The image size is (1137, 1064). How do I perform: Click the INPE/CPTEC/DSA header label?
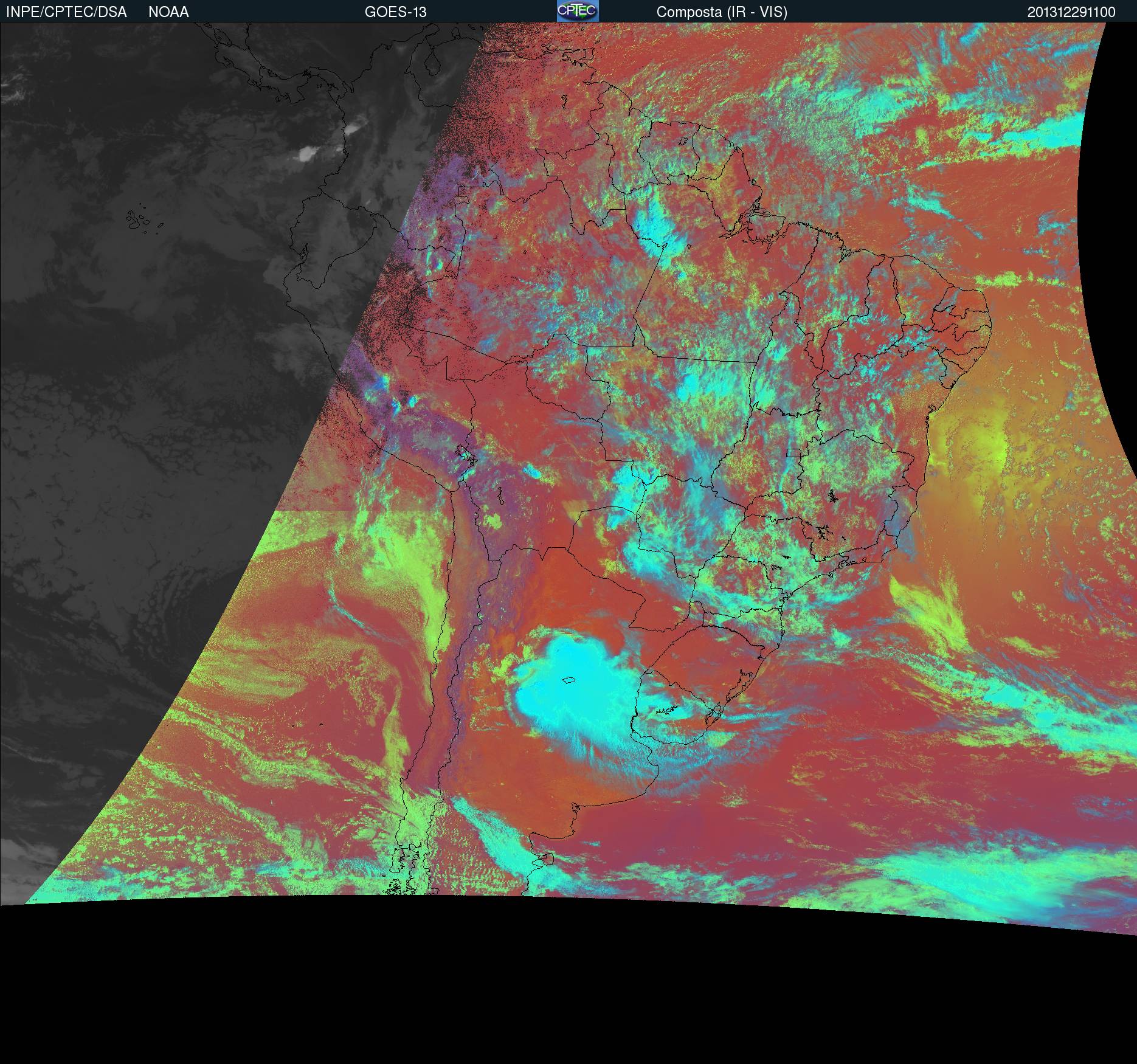coord(66,12)
